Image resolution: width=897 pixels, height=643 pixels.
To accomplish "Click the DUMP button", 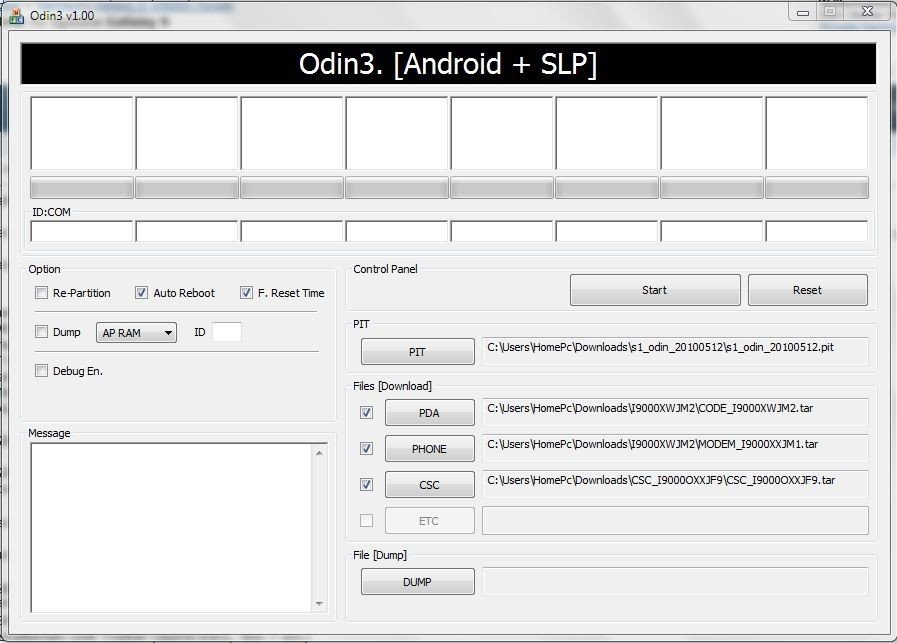I will (418, 582).
